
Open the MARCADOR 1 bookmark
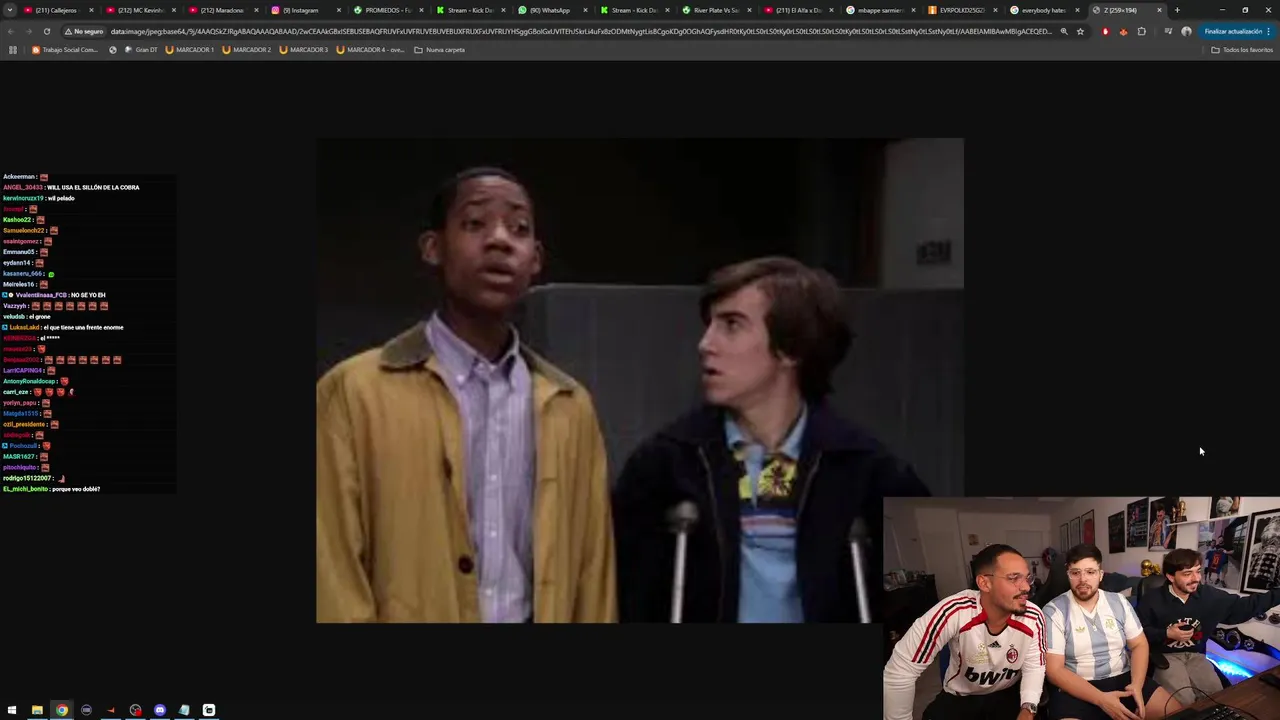[189, 50]
